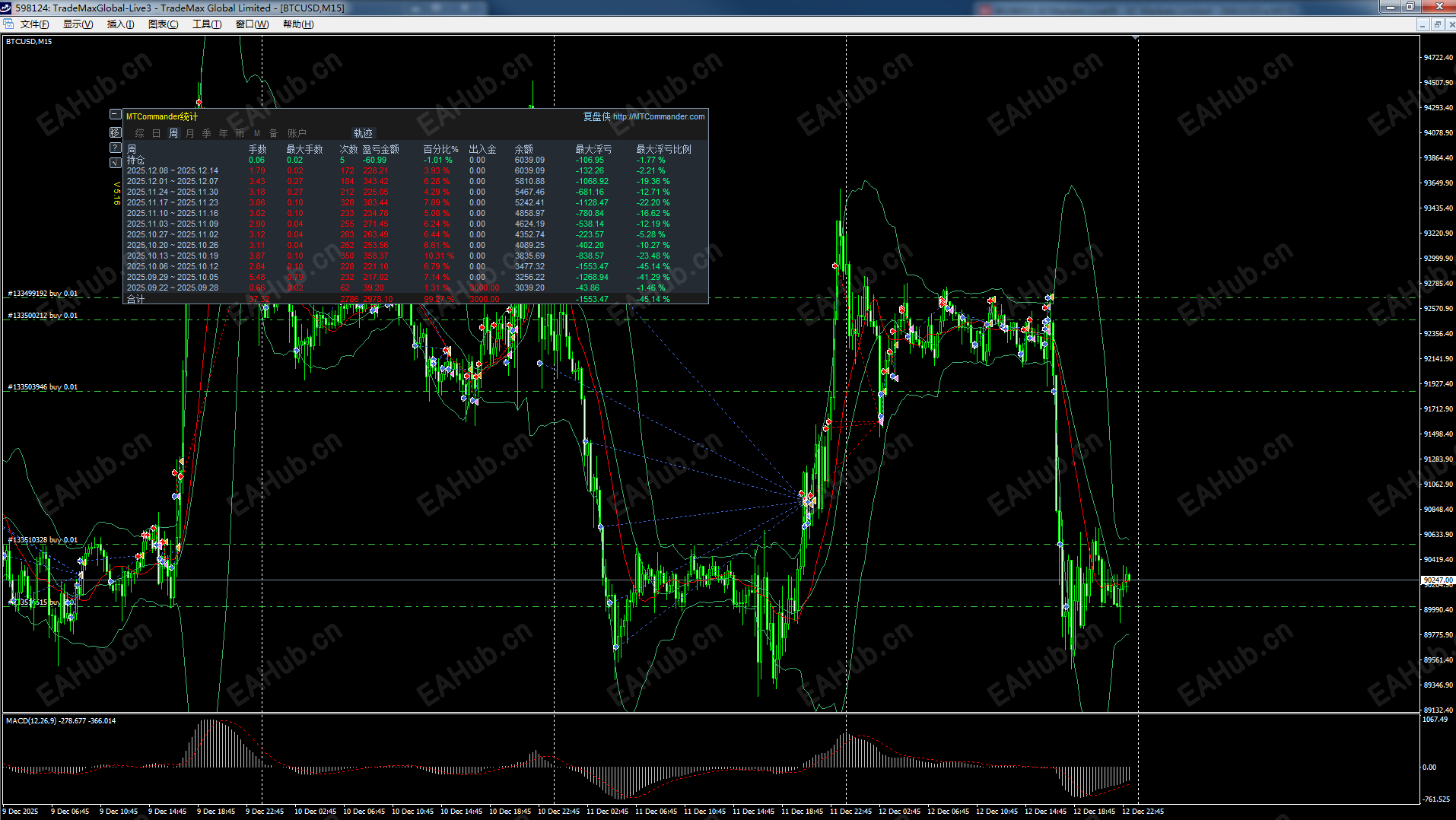
Task: Open help via the ? icon on MTCommander panel
Action: click(x=115, y=148)
